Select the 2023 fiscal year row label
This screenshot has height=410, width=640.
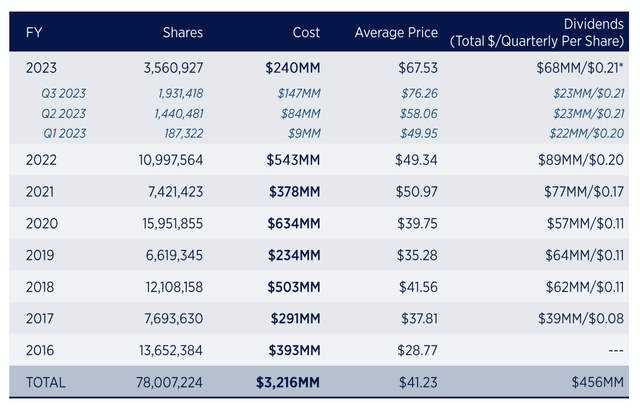click(x=41, y=68)
